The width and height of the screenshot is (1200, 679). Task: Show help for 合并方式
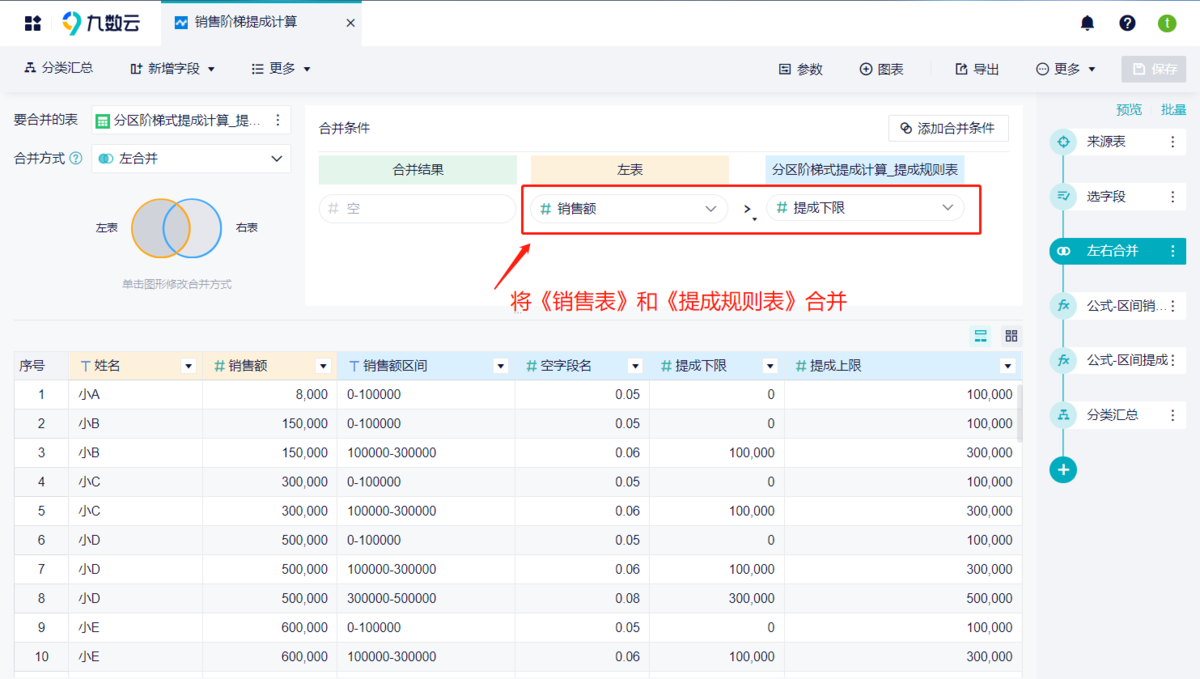pyautogui.click(x=76, y=158)
